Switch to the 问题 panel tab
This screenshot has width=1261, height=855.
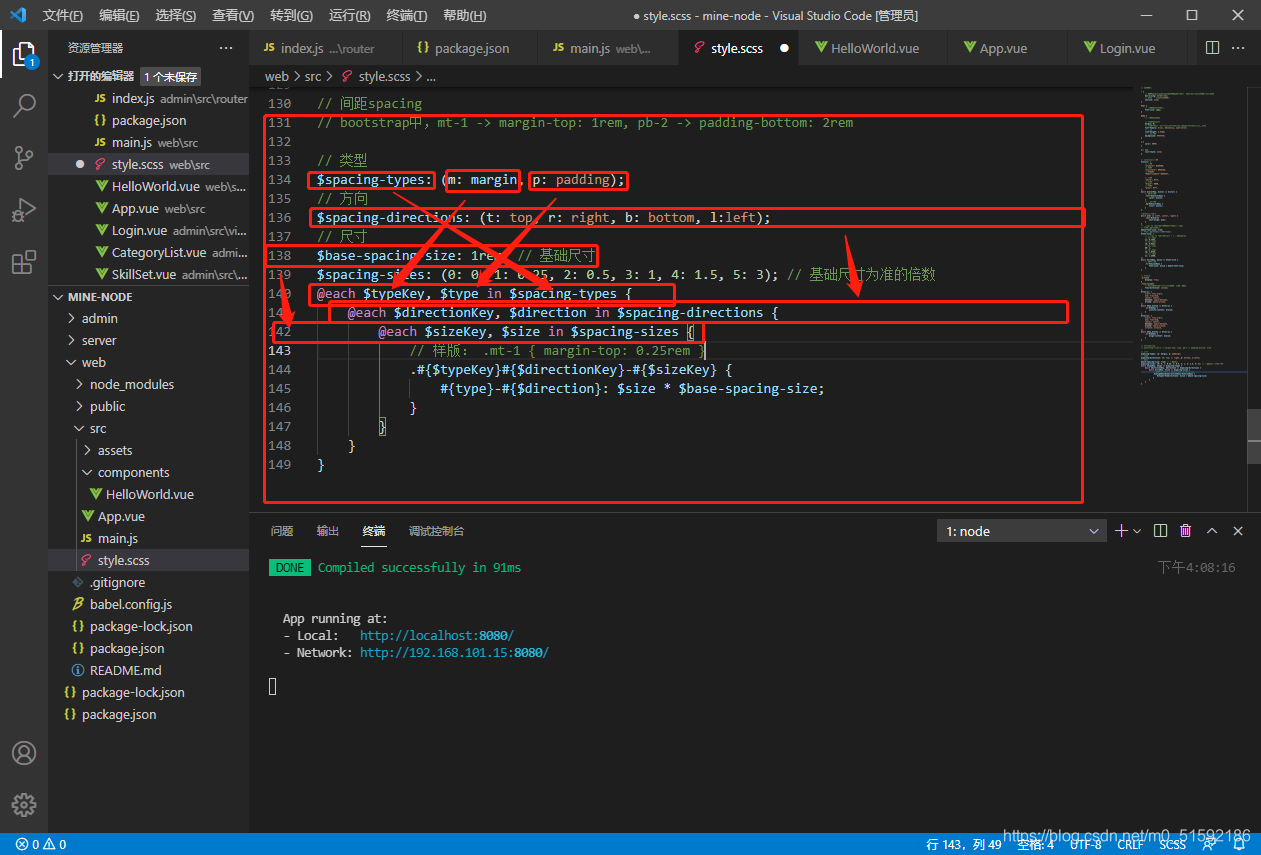(x=282, y=531)
